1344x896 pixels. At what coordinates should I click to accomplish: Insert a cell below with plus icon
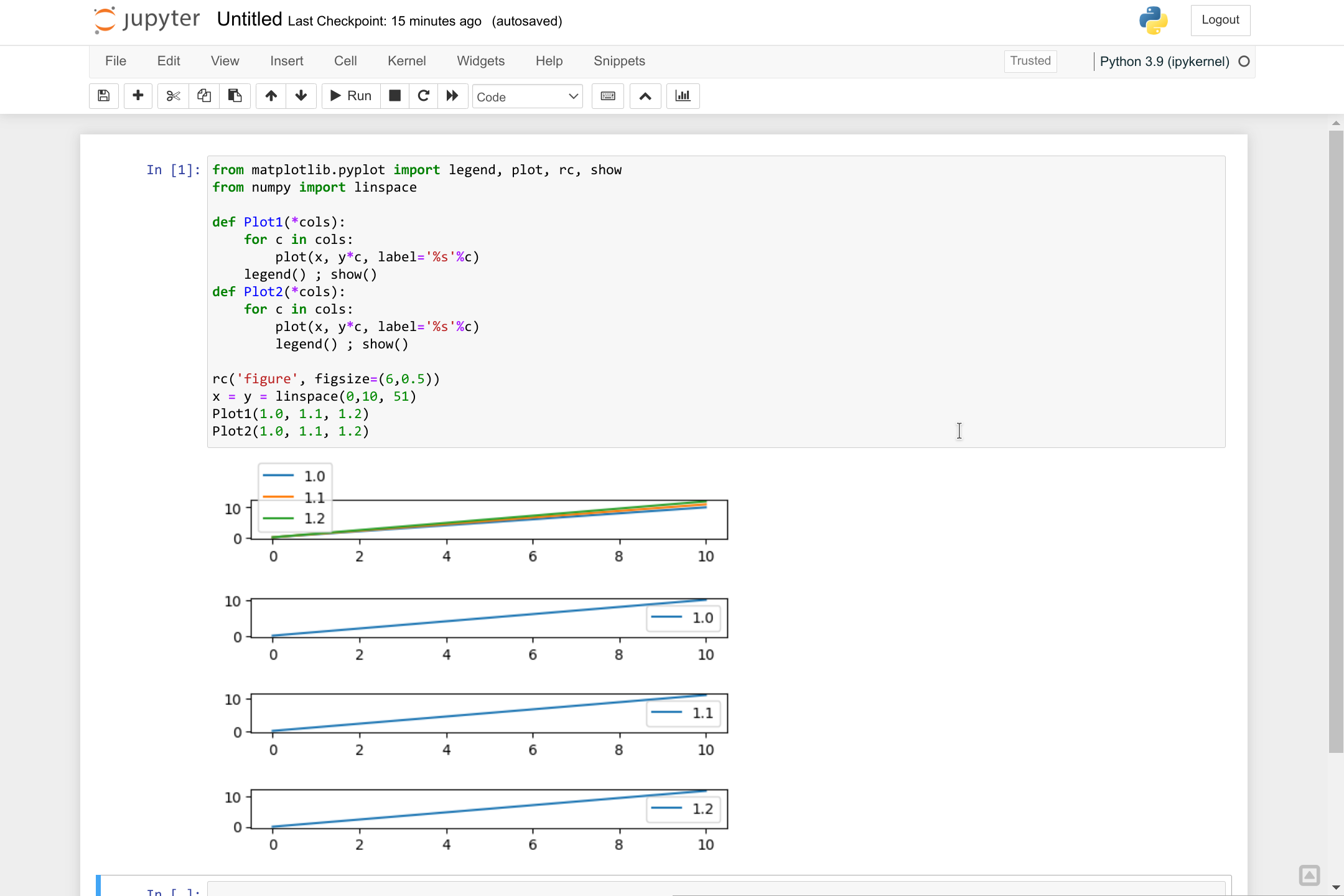(x=138, y=96)
